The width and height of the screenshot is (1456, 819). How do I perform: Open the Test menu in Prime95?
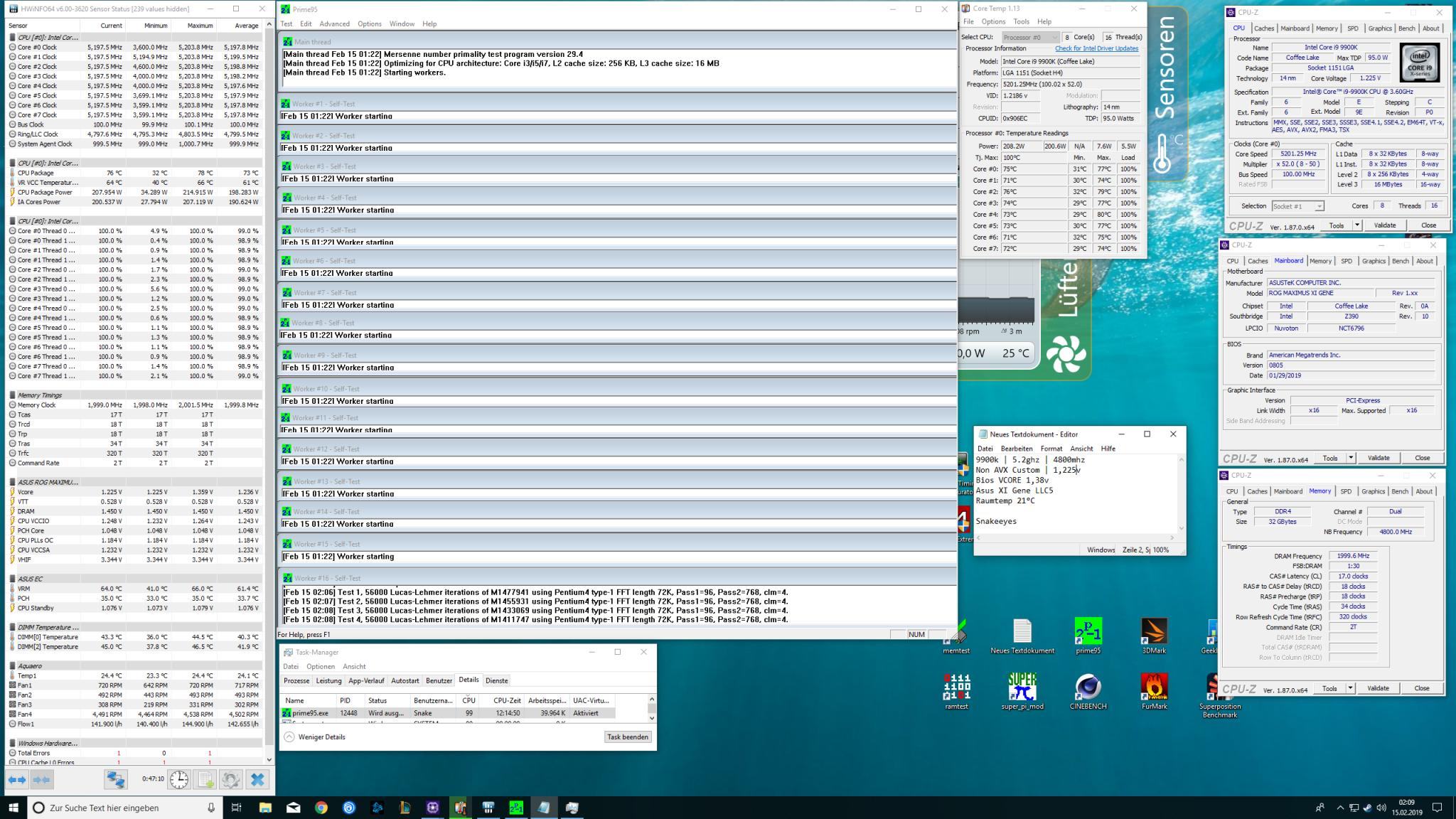point(287,23)
